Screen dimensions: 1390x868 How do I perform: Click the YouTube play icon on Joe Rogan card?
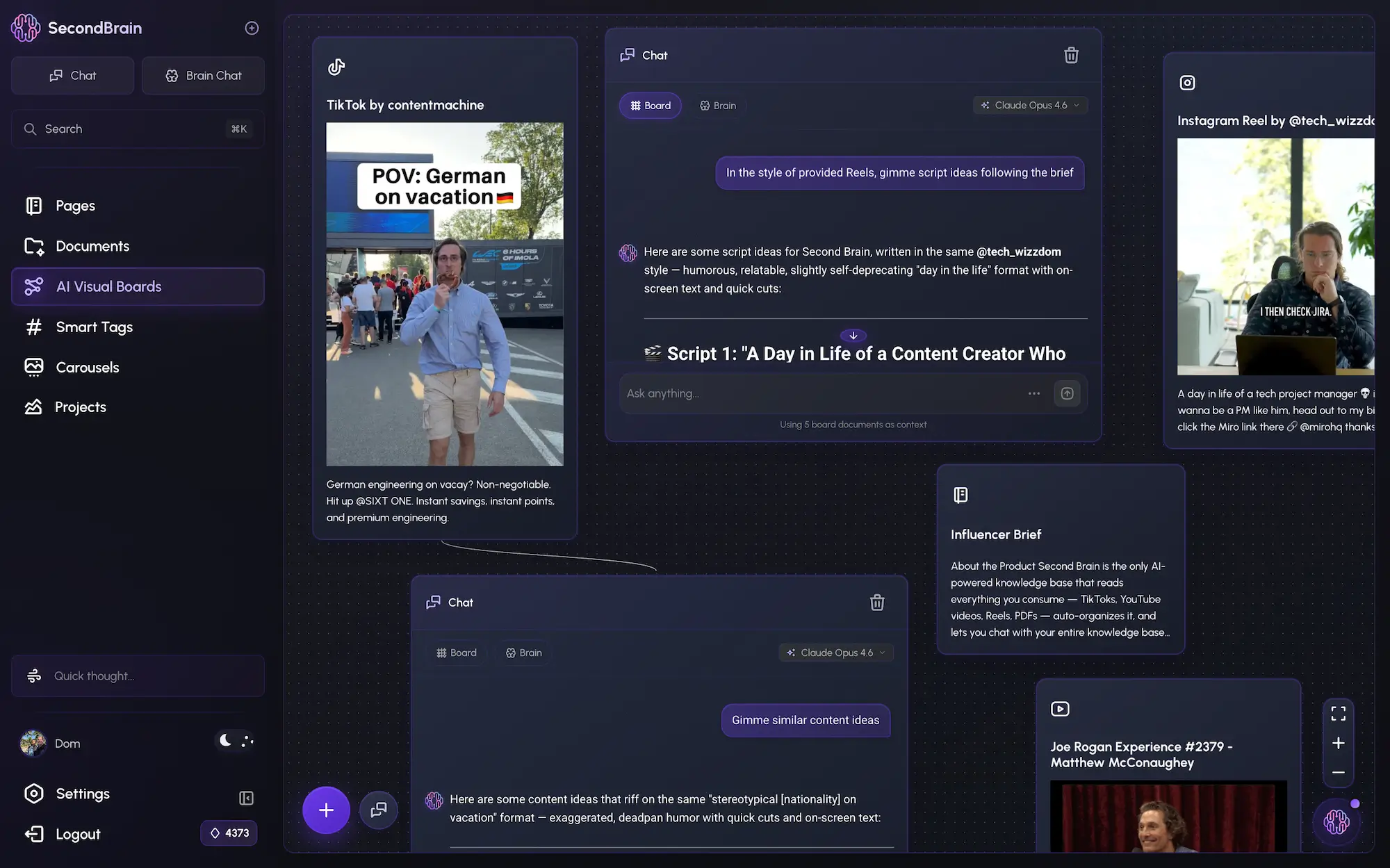(1060, 709)
